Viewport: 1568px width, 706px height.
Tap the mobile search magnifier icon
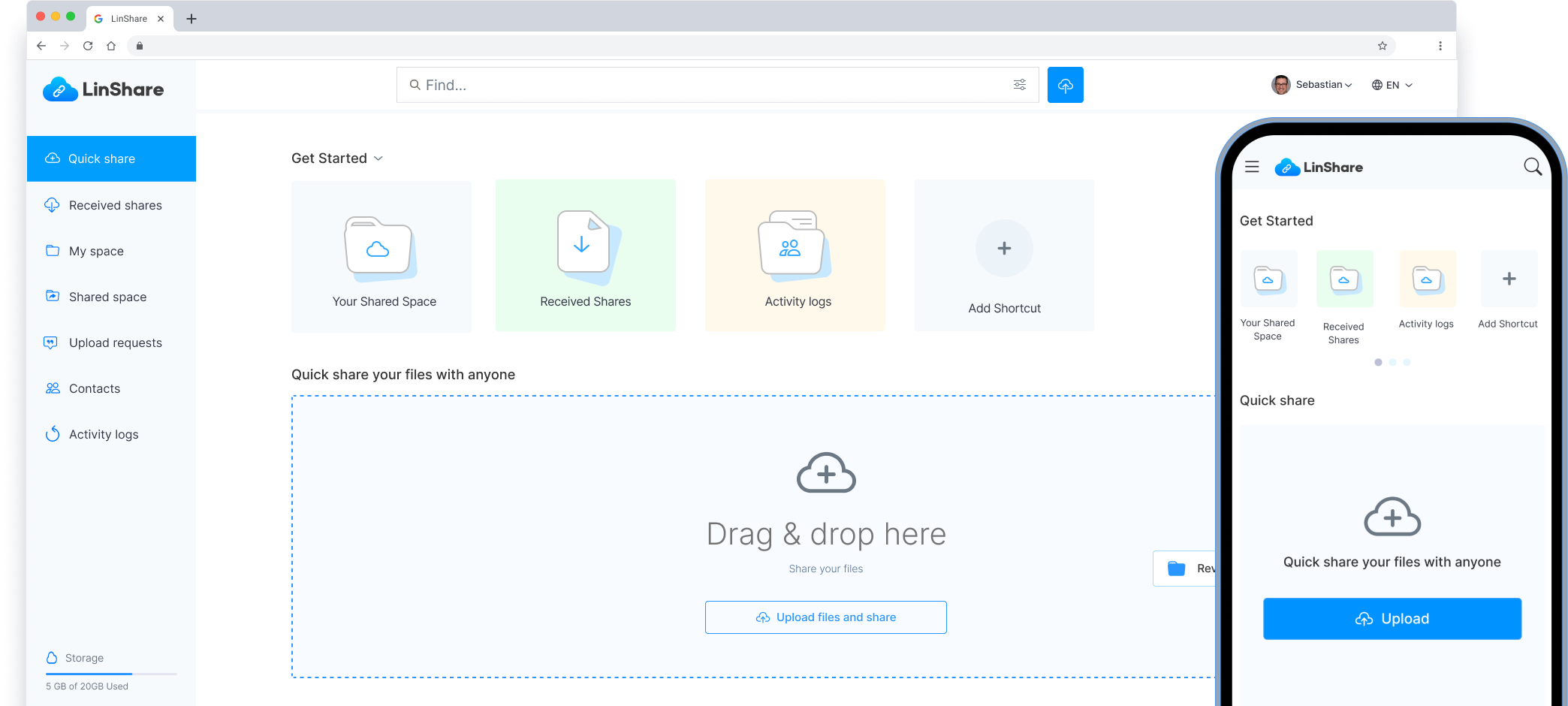pos(1532,167)
